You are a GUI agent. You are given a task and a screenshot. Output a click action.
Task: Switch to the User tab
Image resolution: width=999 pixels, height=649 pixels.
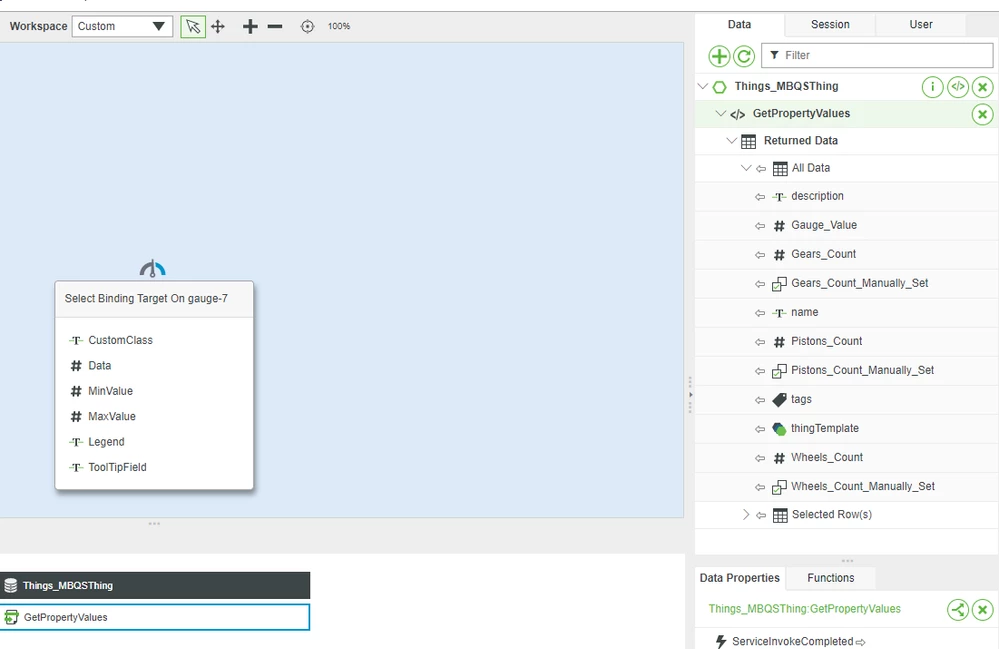(921, 24)
